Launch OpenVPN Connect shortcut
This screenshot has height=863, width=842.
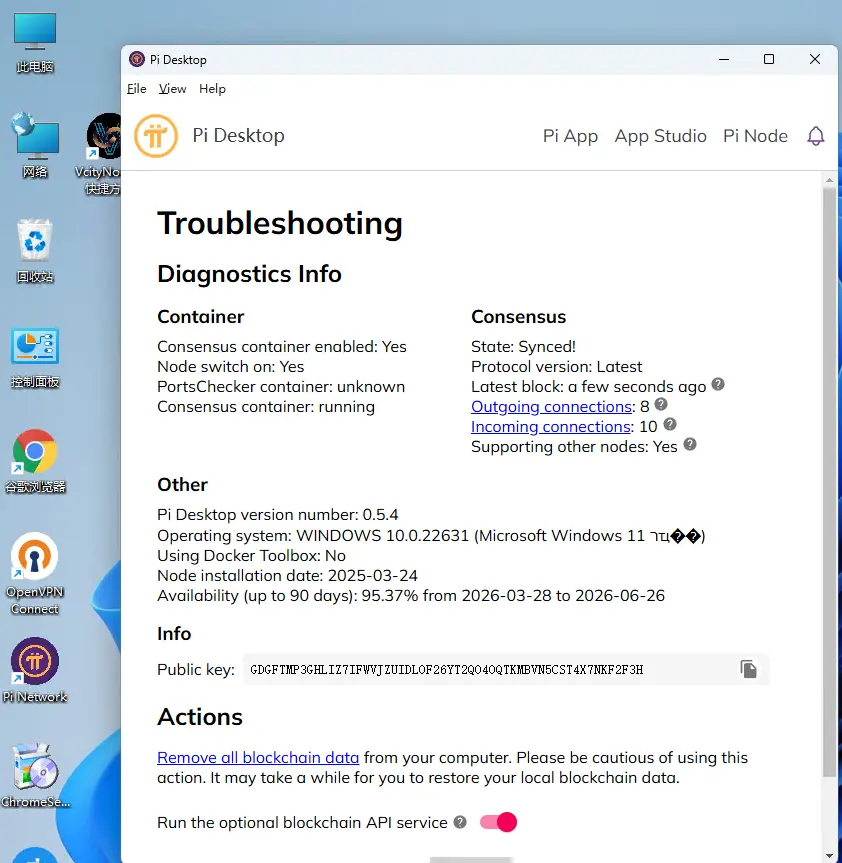(x=35, y=573)
